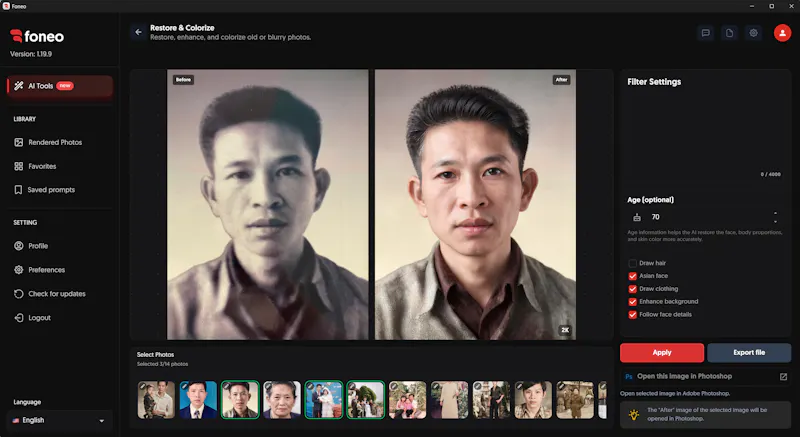Viewport: 800px width, 437px height.
Task: Click the document page icon in the header
Action: tap(730, 33)
